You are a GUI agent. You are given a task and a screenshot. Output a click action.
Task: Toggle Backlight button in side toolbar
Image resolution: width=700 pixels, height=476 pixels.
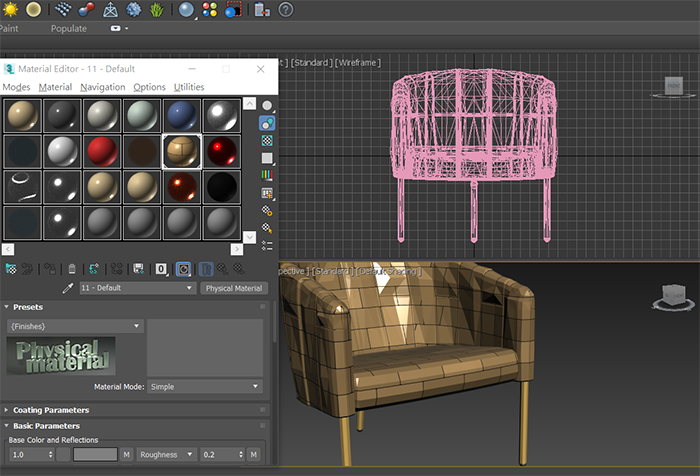pyautogui.click(x=267, y=123)
